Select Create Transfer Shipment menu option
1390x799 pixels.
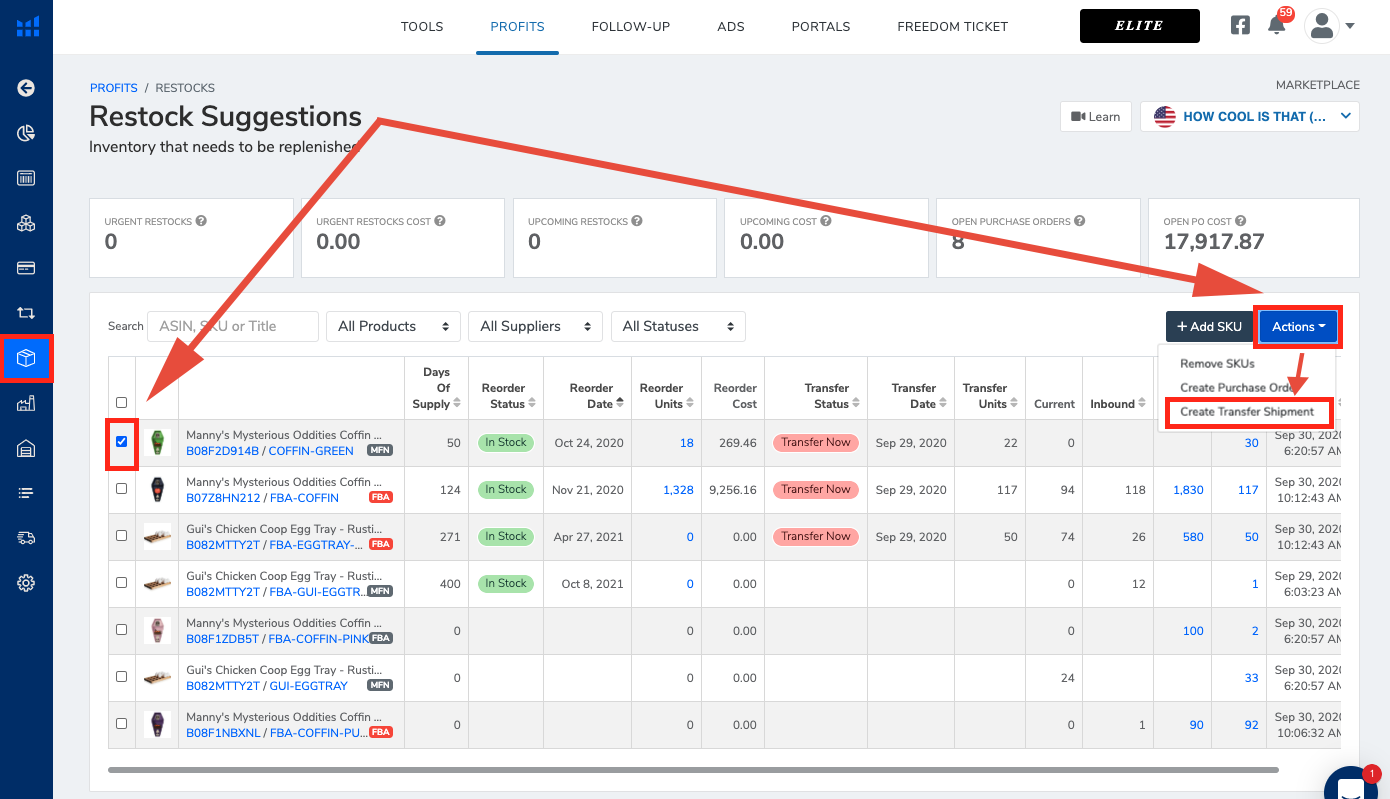pyautogui.click(x=1246, y=412)
